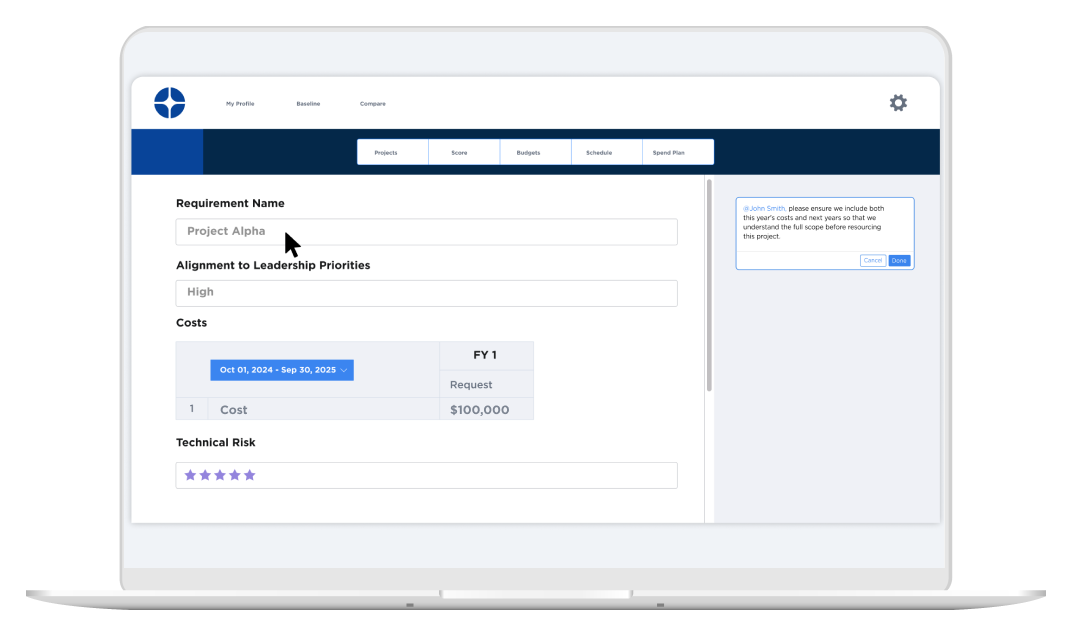This screenshot has height=636, width=1072.
Task: Open the Compare menu item
Action: [372, 103]
